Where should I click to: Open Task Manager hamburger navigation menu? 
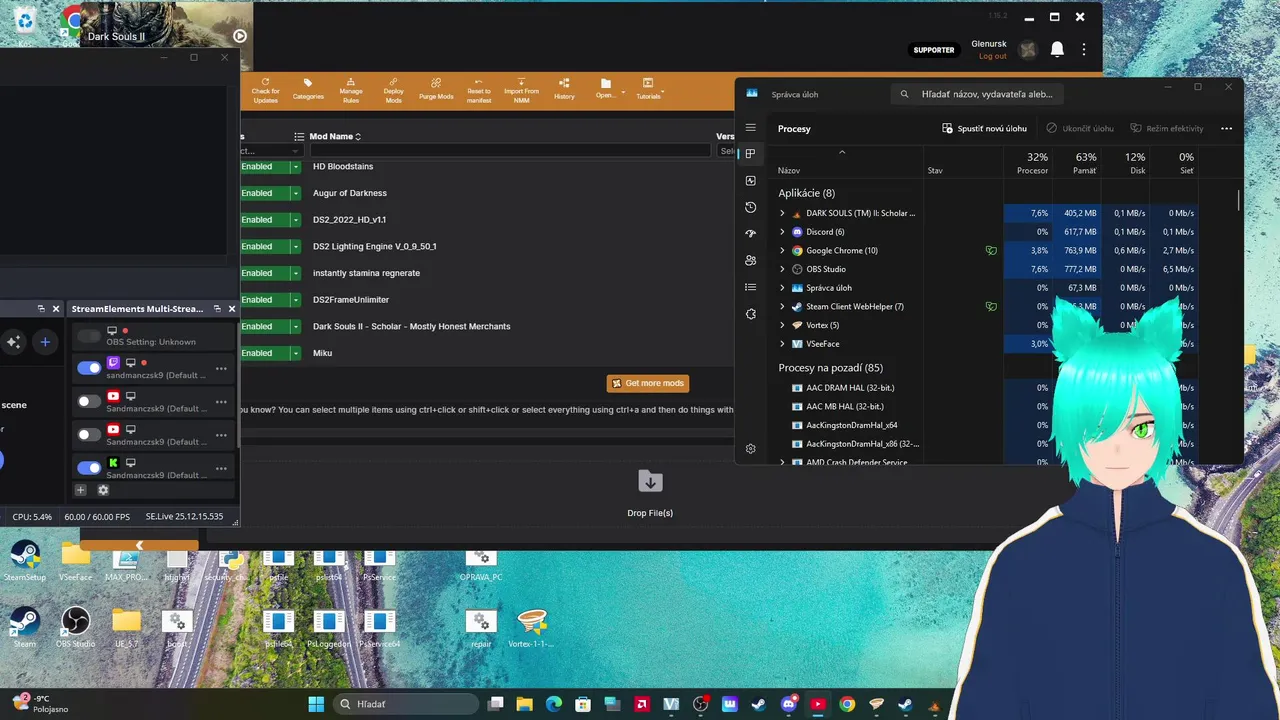click(x=751, y=128)
